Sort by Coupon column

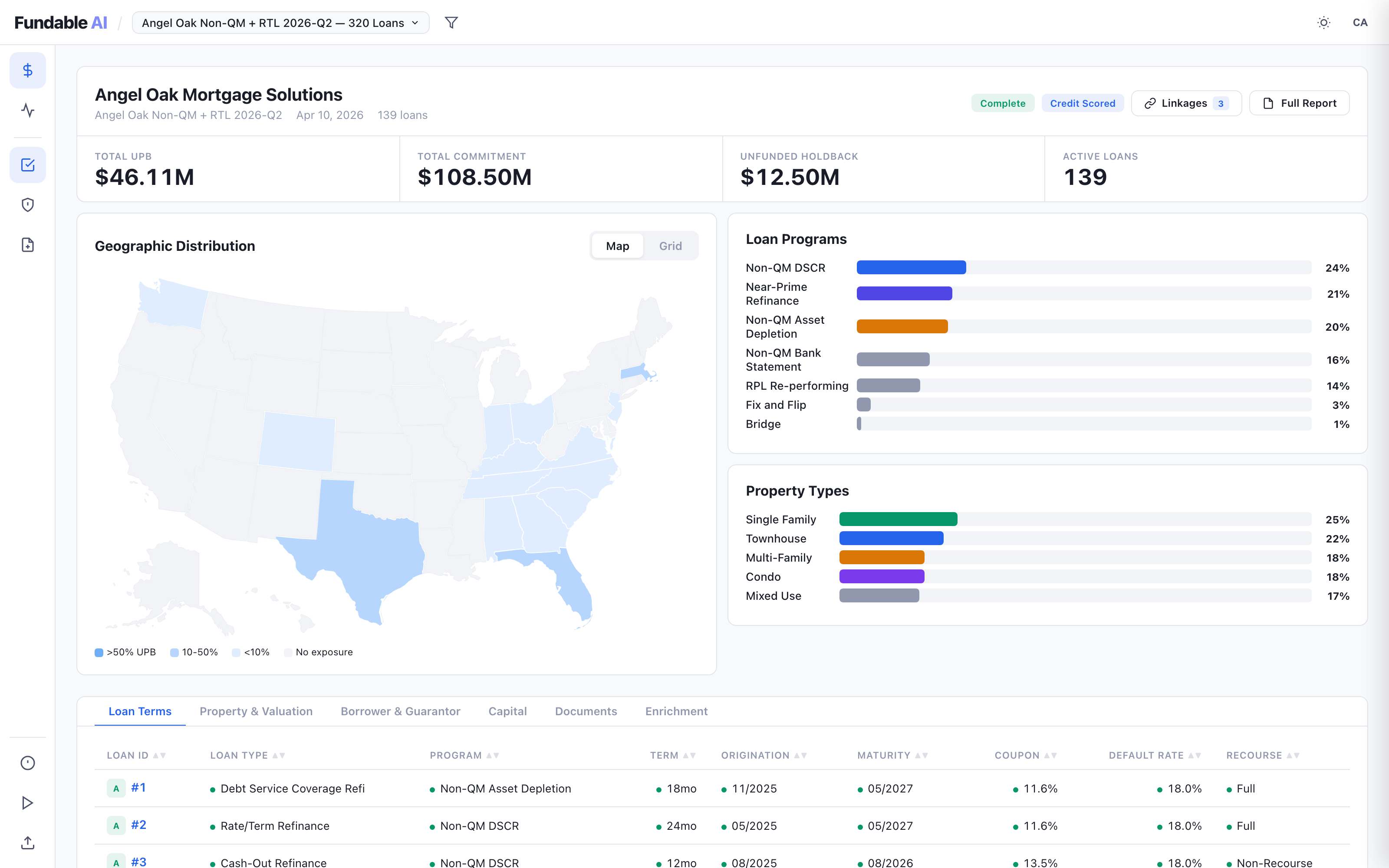point(1026,756)
